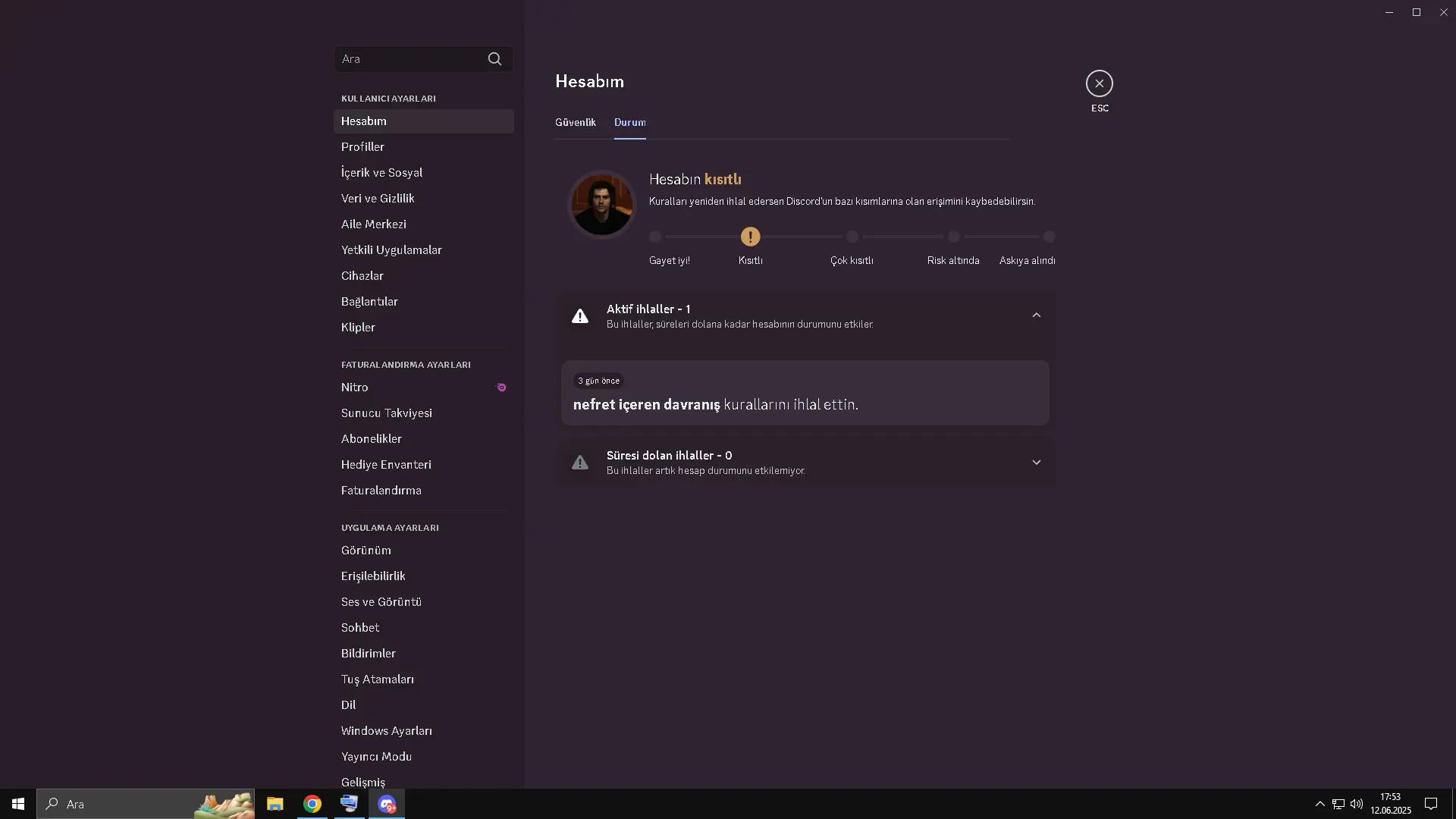1456x819 pixels.
Task: Click the "Hesabın kısıtlı" status heading
Action: pyautogui.click(x=695, y=180)
